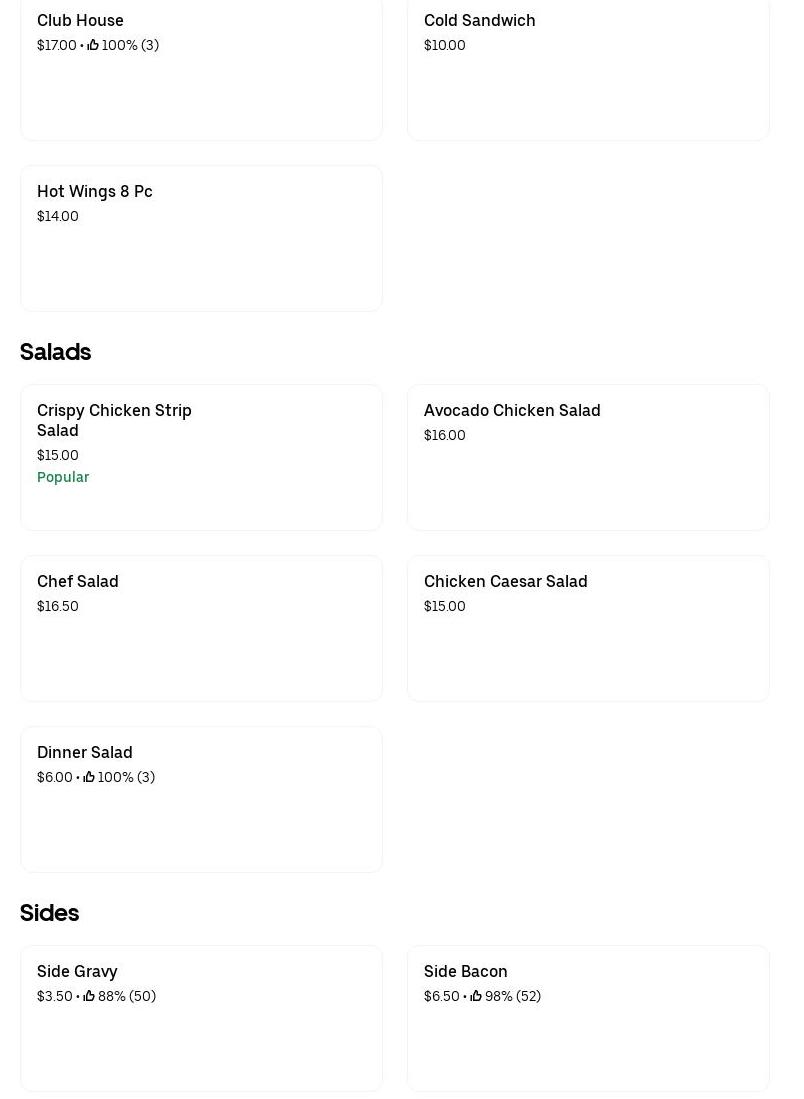Open Hot Wings 8 Pc item
804x1099 pixels.
pyautogui.click(x=201, y=238)
